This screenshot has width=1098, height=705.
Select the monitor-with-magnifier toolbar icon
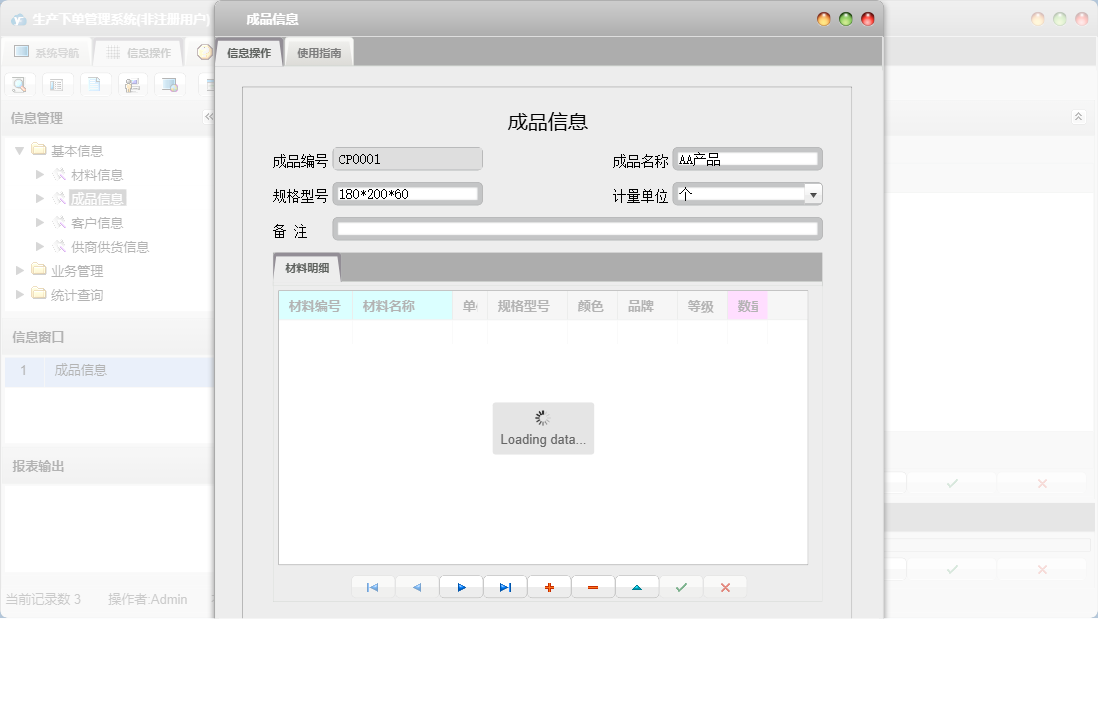click(170, 84)
